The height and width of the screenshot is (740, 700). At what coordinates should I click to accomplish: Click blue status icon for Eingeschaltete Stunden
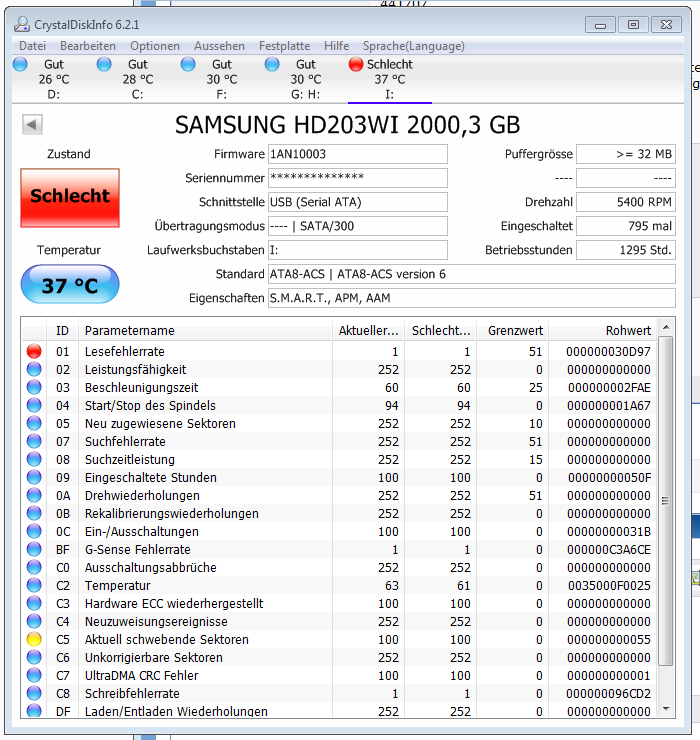click(34, 477)
